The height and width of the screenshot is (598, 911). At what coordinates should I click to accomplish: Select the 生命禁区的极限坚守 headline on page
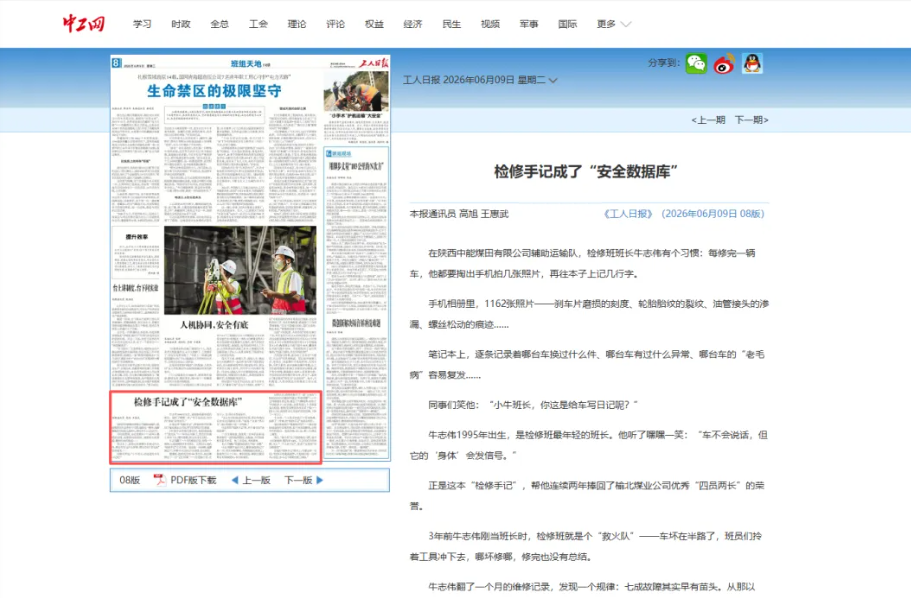tap(214, 91)
